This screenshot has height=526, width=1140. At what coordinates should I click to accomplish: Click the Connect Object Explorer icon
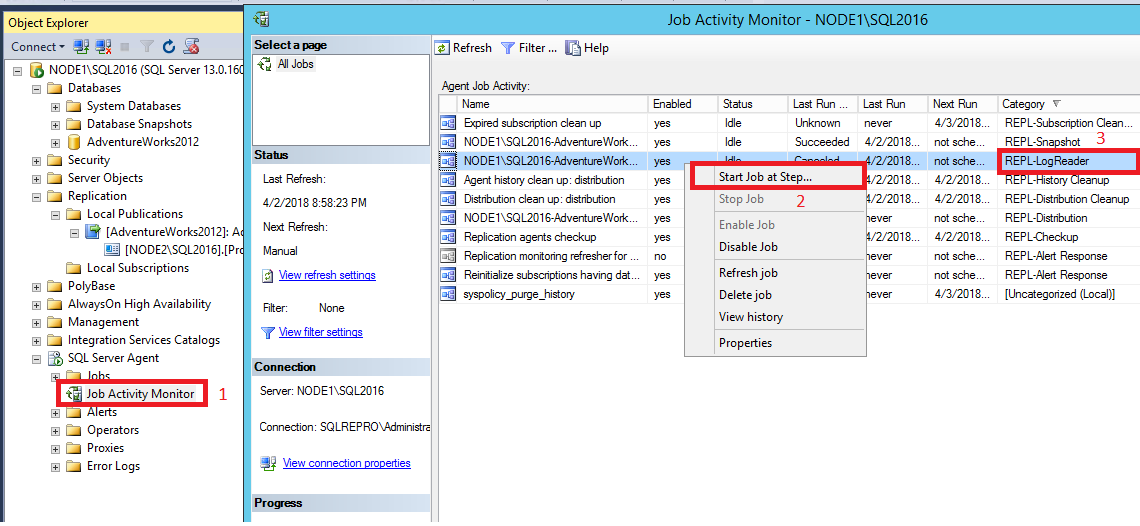81,47
